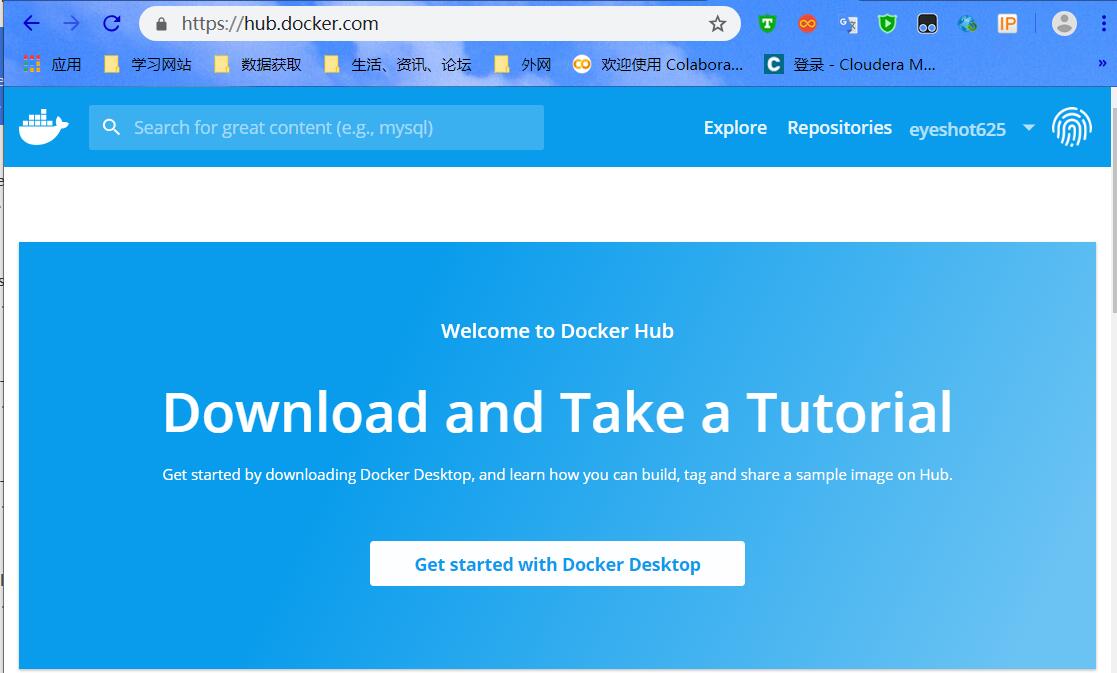Open the 数据获取 bookmark folder

[258, 65]
